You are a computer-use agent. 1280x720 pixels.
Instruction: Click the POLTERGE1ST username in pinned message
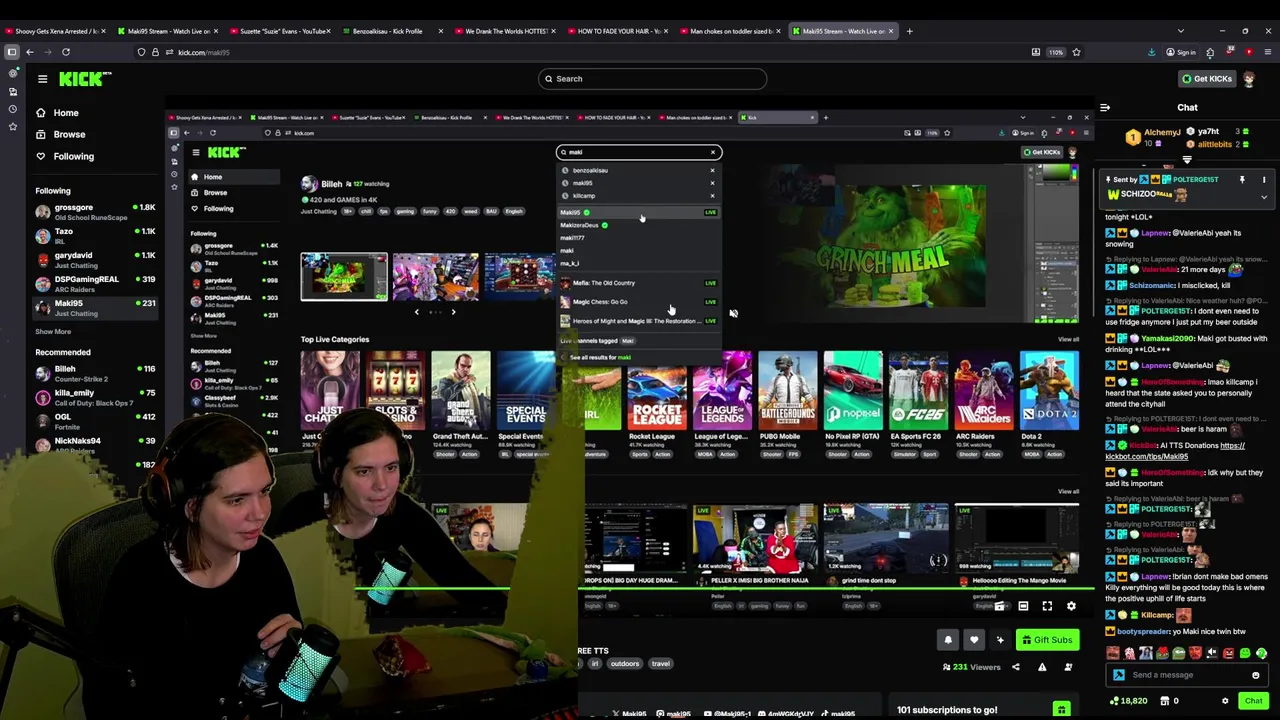tap(1196, 180)
